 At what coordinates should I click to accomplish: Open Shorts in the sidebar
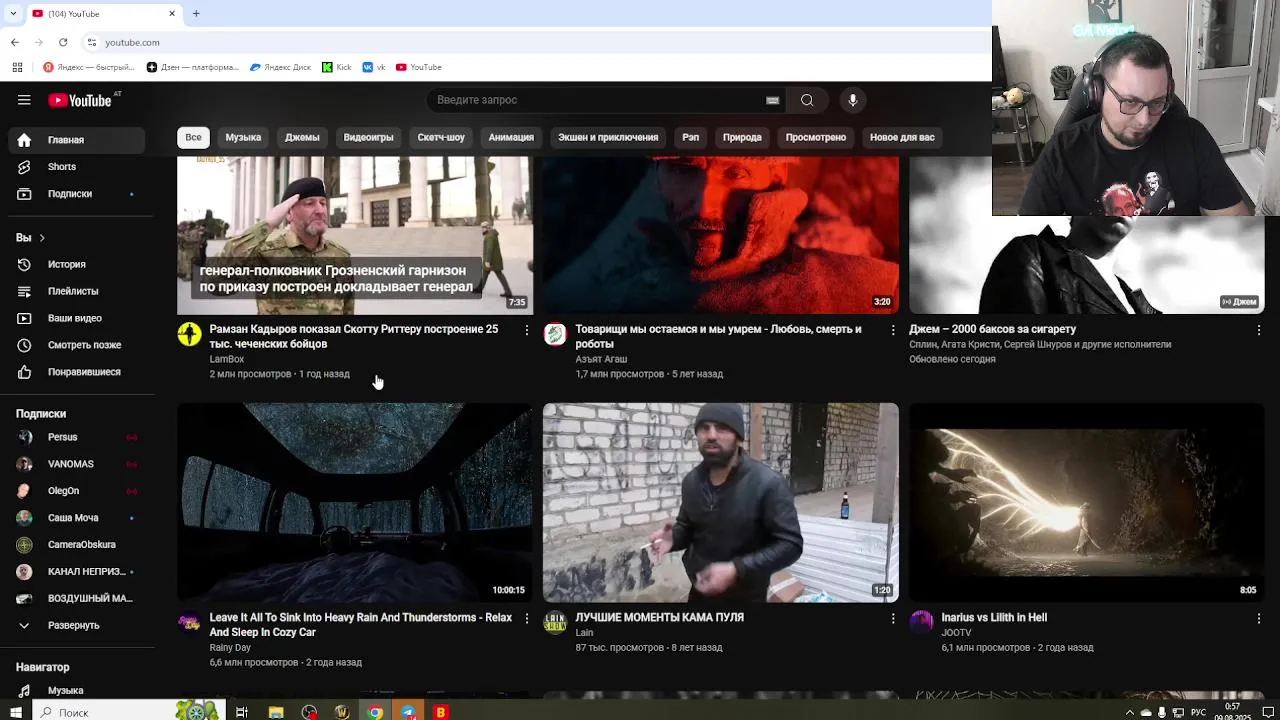click(77, 167)
